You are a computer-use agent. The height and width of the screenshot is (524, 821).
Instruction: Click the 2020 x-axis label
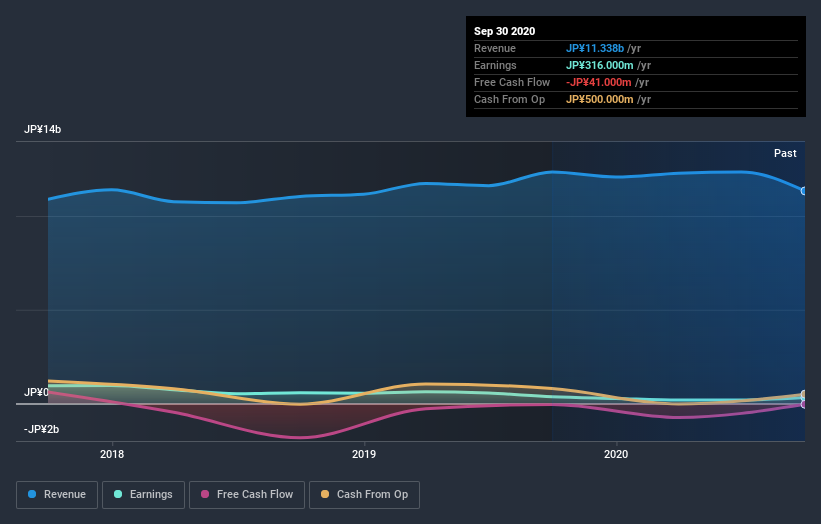tap(616, 454)
